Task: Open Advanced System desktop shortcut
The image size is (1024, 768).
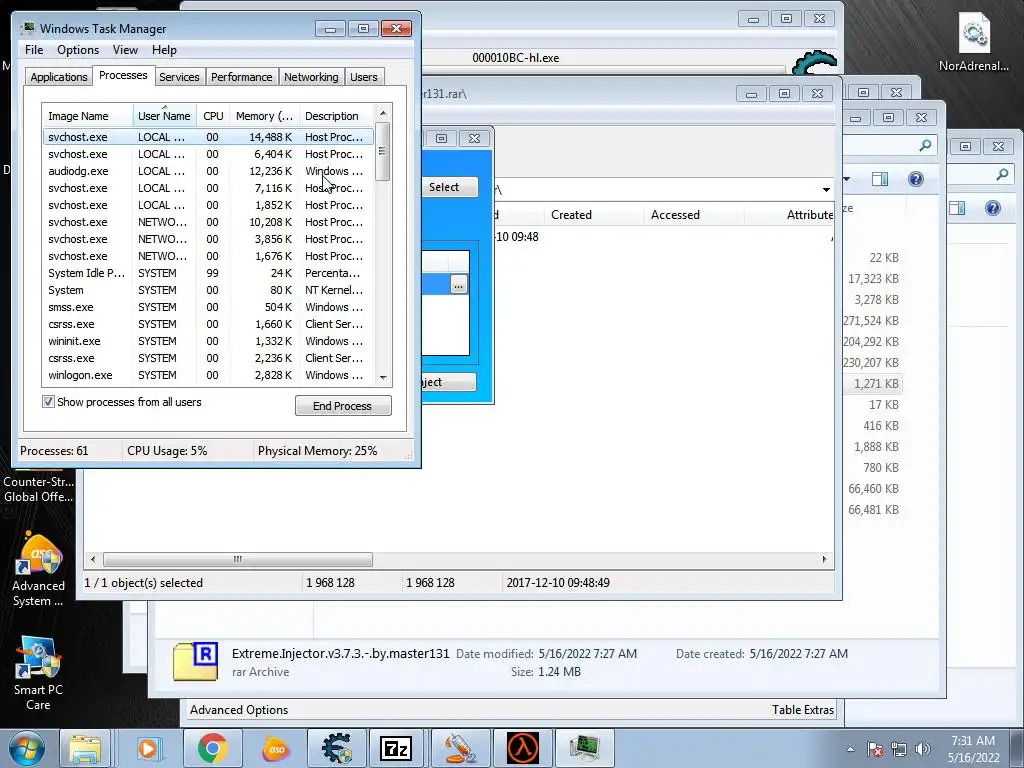Action: tap(38, 569)
